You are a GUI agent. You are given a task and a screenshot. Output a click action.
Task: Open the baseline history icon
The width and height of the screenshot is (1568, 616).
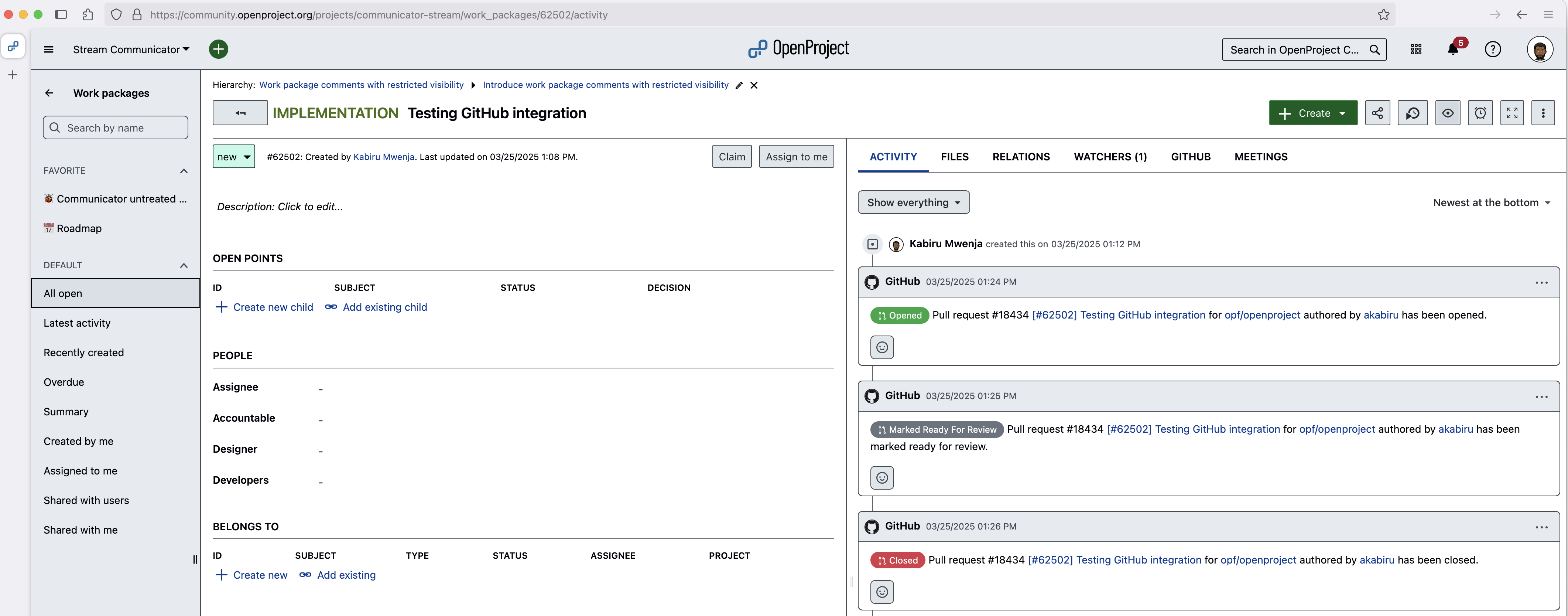tap(1412, 113)
